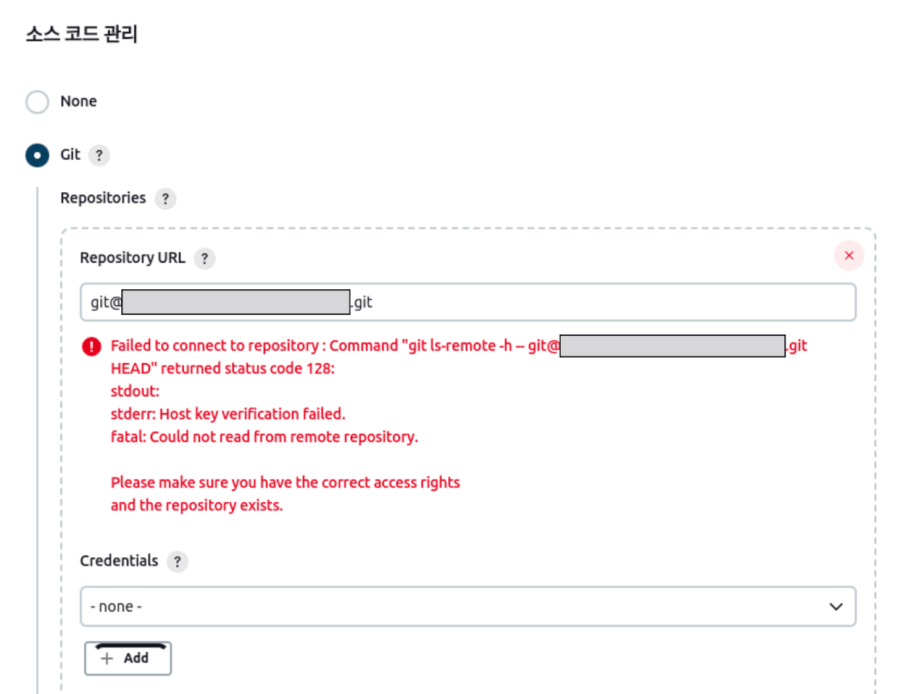Click the red X to remove this repository
Image resolution: width=900 pixels, height=694 pixels.
tap(849, 255)
